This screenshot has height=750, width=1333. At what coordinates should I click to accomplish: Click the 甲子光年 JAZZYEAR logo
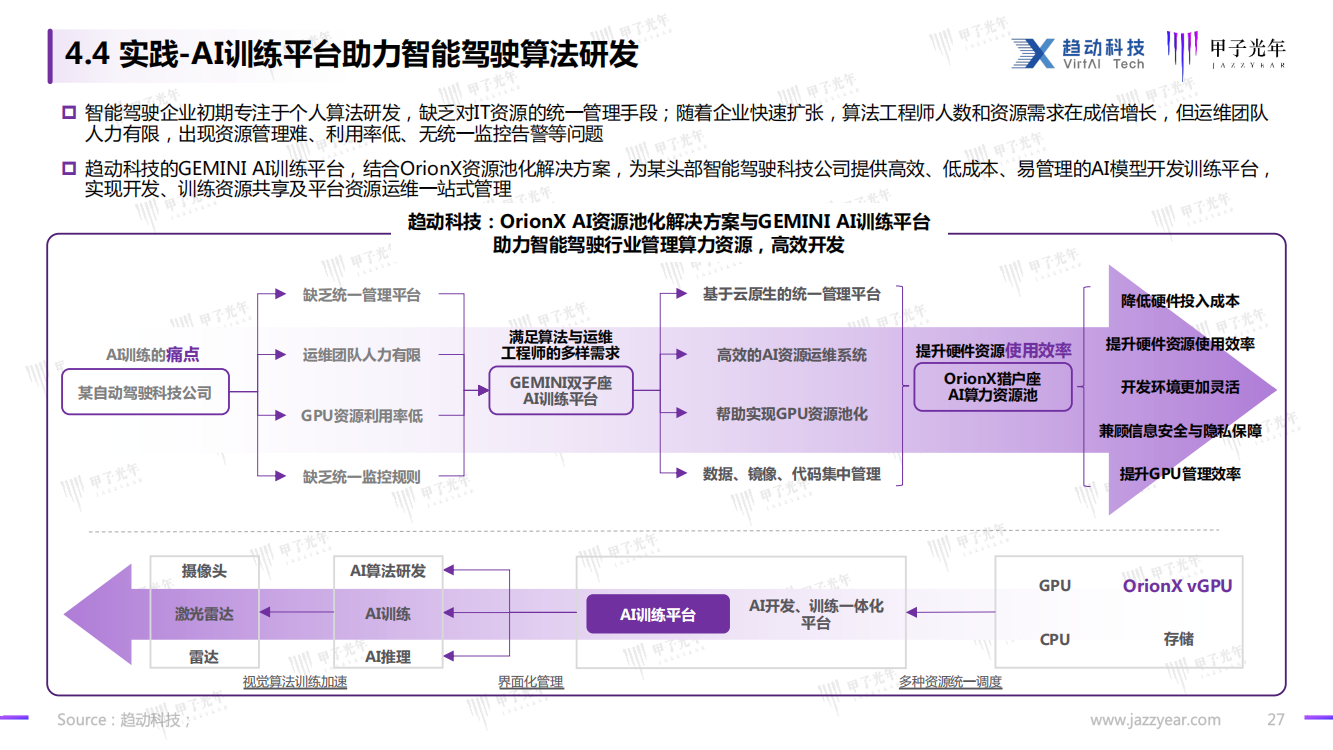point(1226,52)
